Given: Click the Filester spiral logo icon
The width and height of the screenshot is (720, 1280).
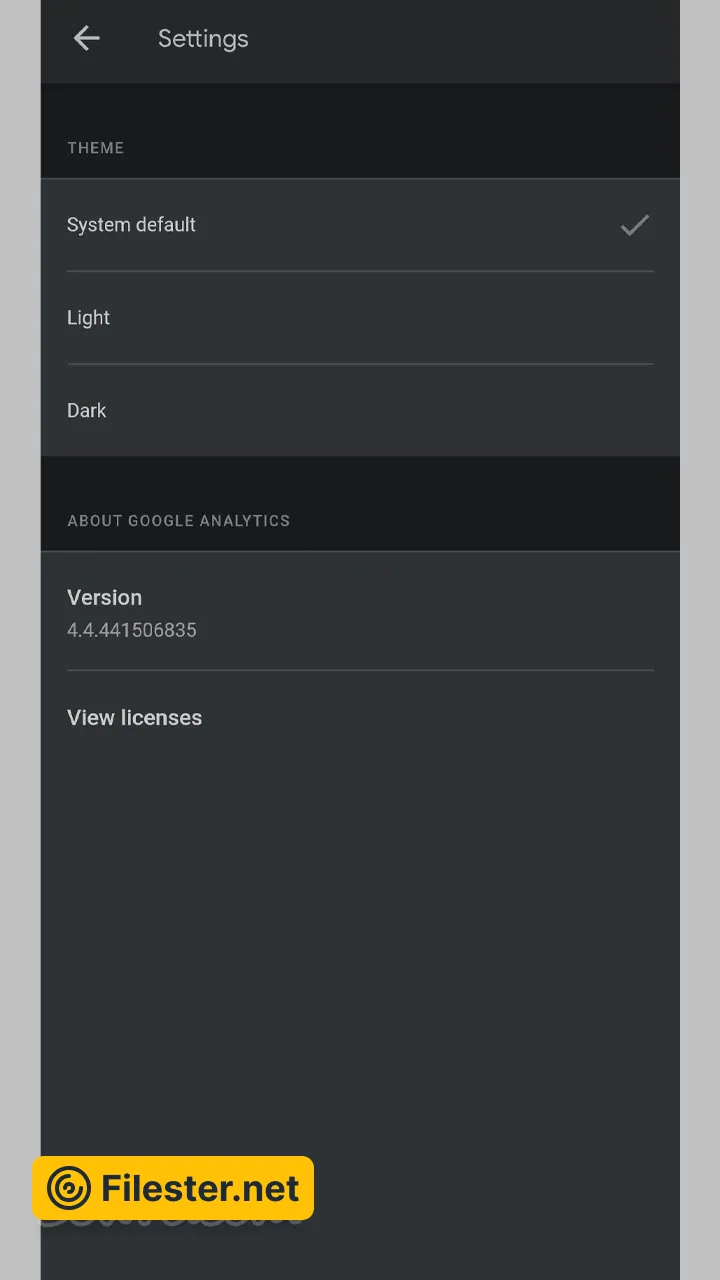Looking at the screenshot, I should point(69,1188).
